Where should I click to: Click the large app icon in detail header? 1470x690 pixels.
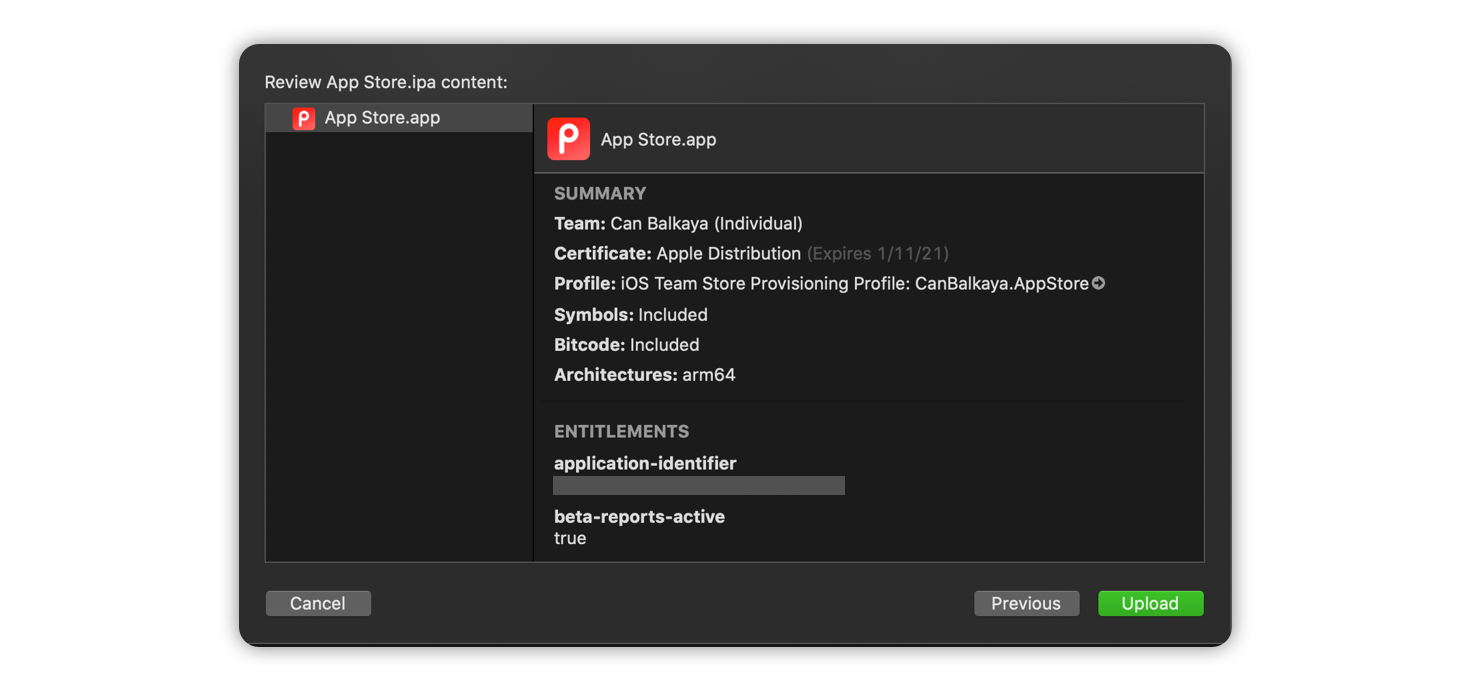coord(568,139)
